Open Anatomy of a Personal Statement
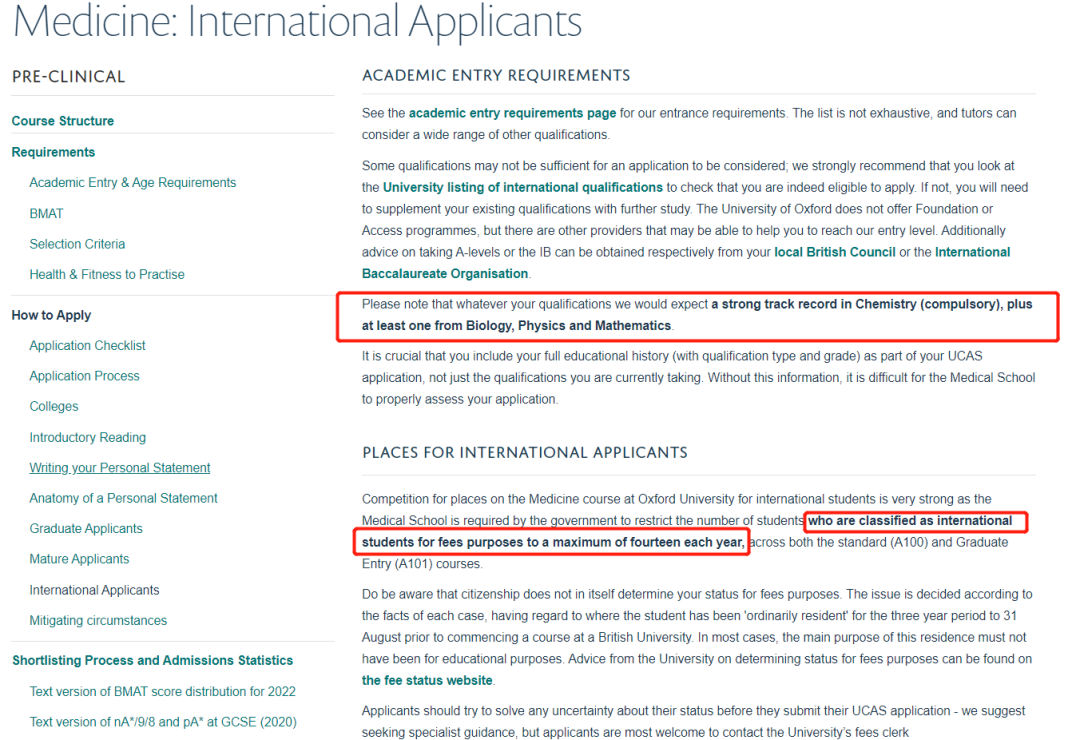Screen dimensions: 1080x740 pos(123,498)
